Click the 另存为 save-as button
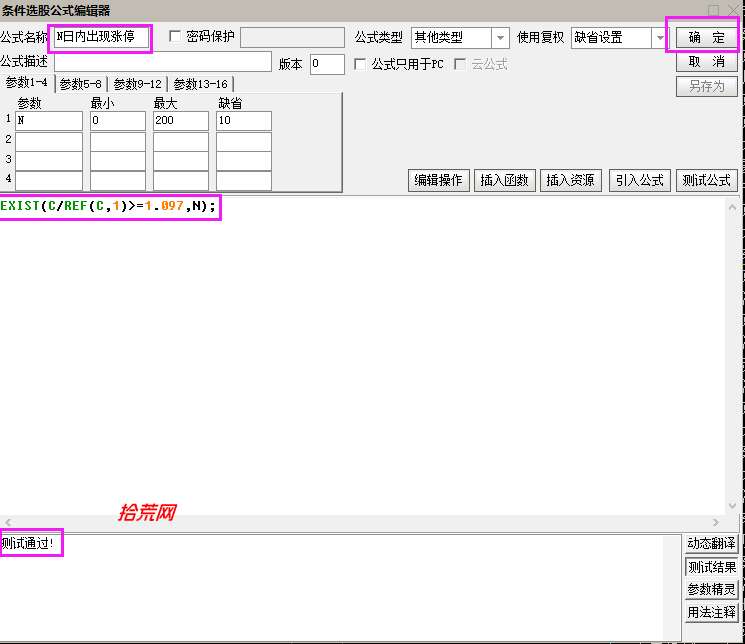 pos(707,87)
